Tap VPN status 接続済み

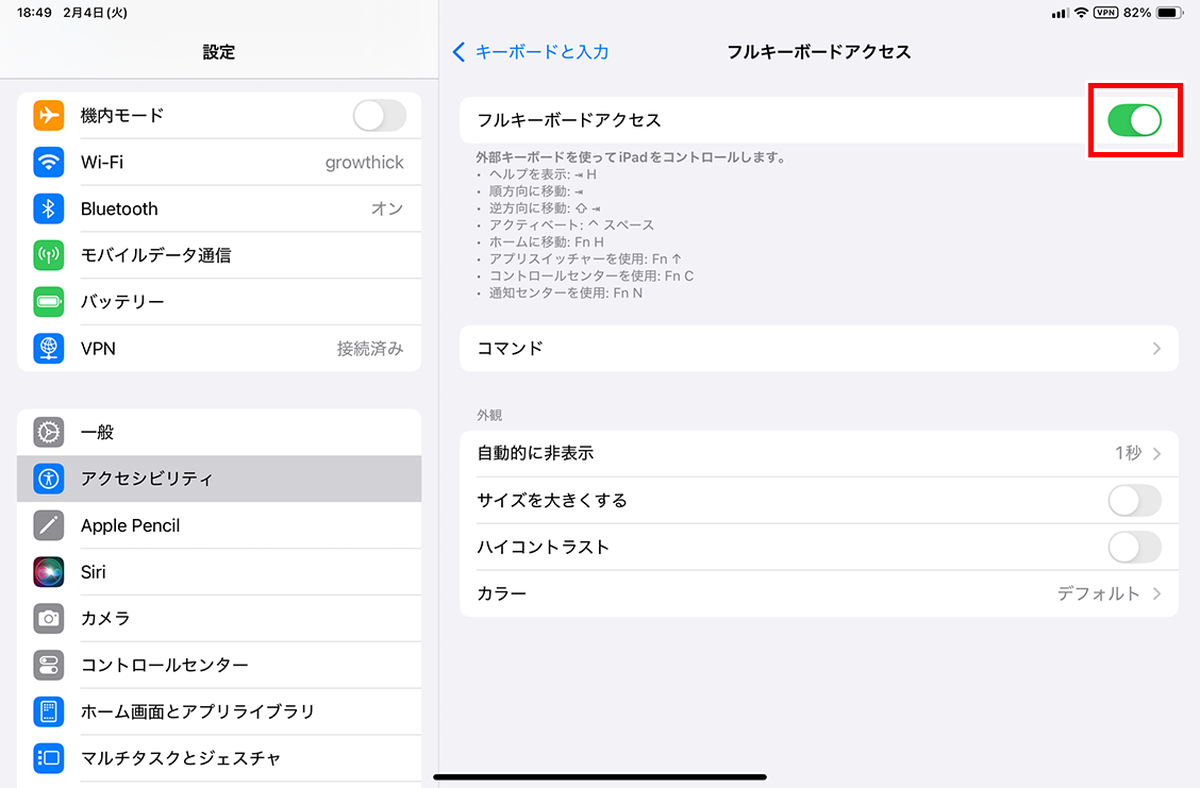(370, 349)
